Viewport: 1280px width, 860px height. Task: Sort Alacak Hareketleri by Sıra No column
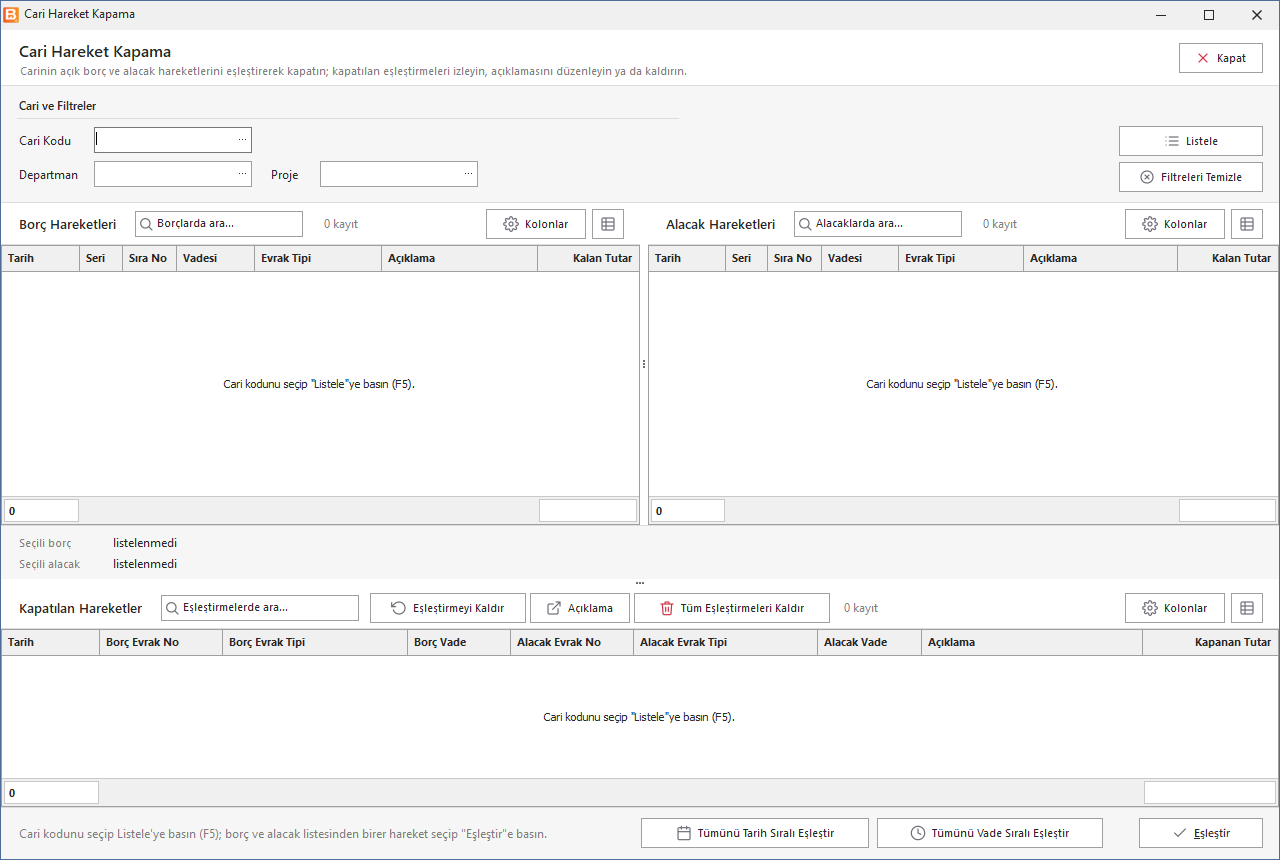[x=794, y=258]
